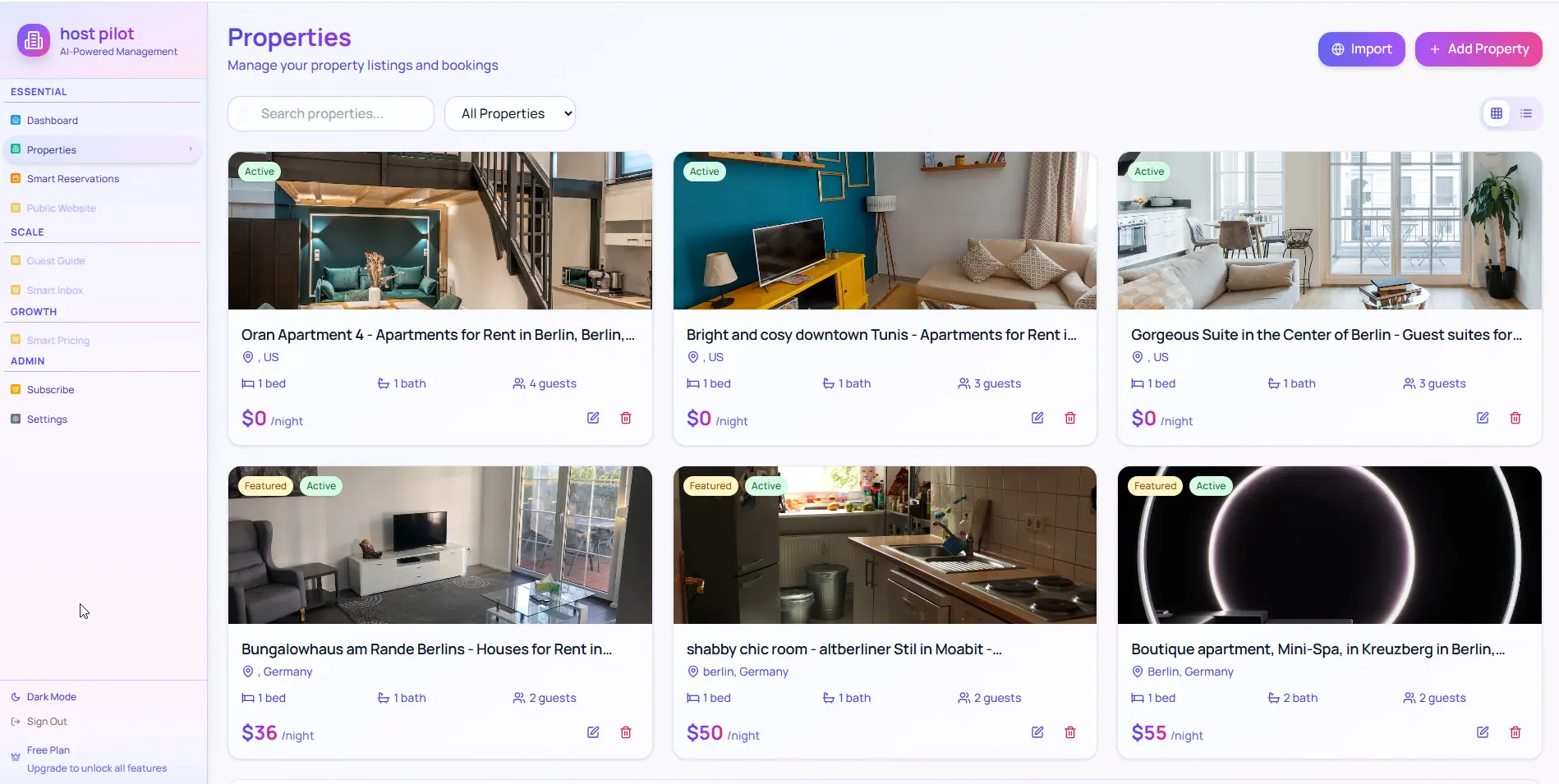Delete the shabby chic room listing
The image size is (1559, 784).
point(1069,731)
